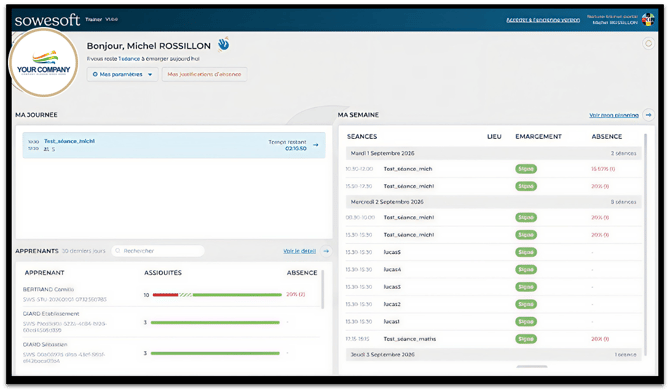Image resolution: width=670 pixels, height=392 pixels.
Task: Click Signé badge for lucas4 row
Action: (526, 270)
